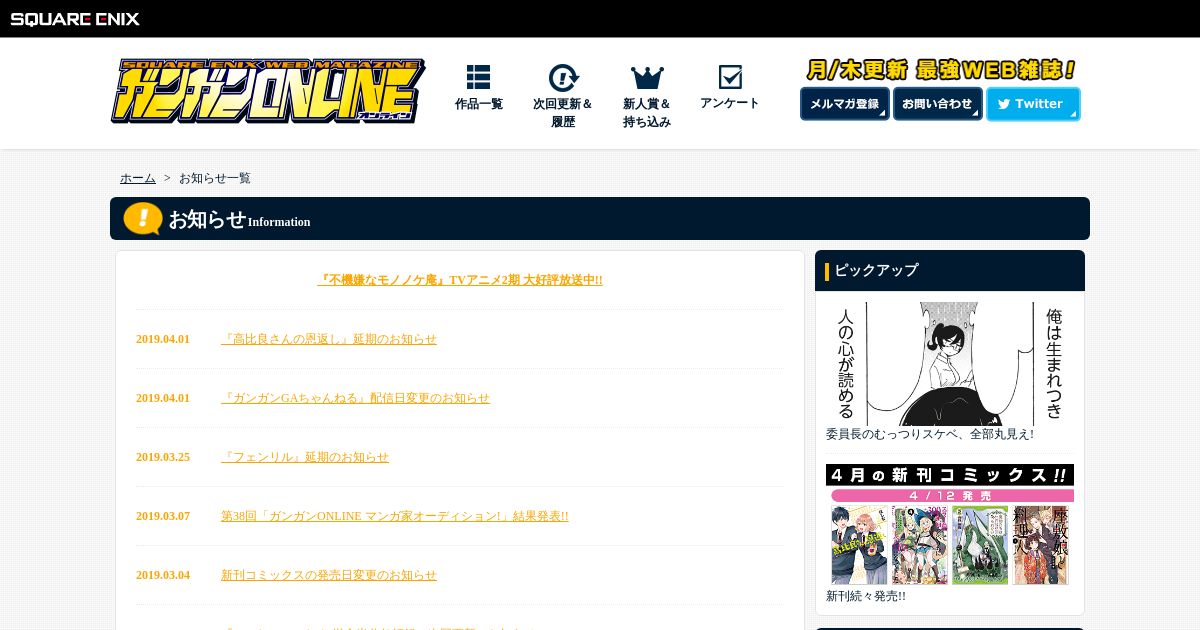The height and width of the screenshot is (630, 1200).
Task: Click the 2019.03.04 date text
Action: tap(163, 575)
